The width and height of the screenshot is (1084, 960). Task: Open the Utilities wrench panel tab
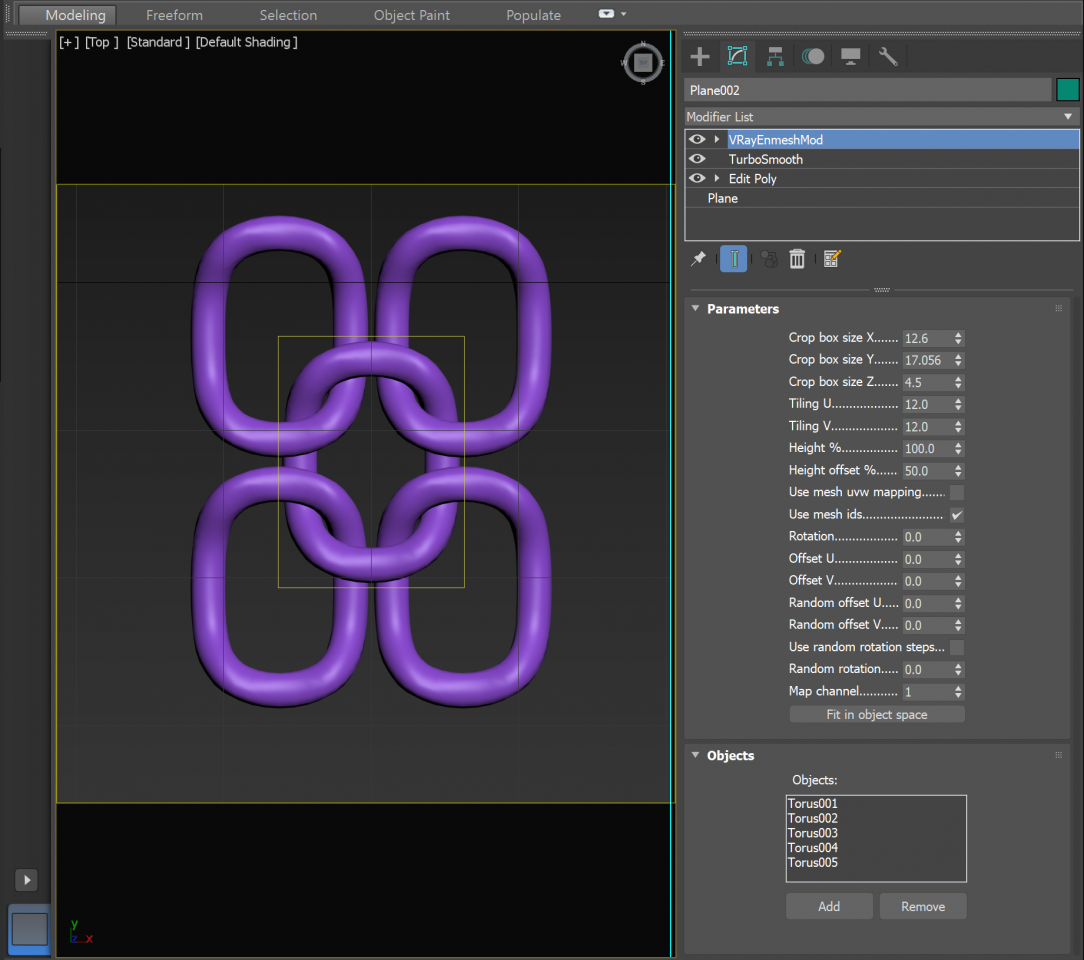(888, 56)
